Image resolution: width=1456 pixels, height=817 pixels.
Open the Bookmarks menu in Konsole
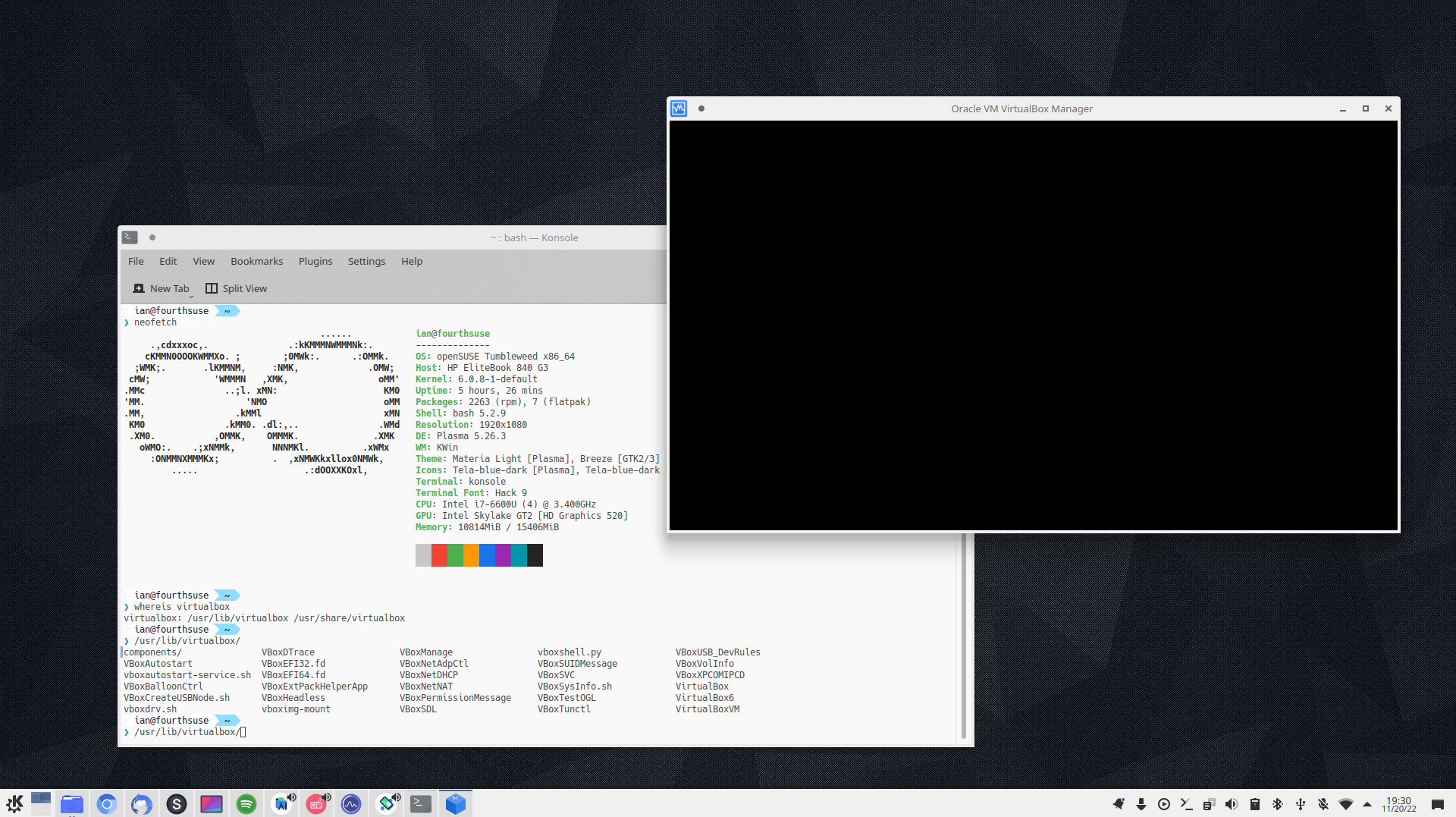tap(257, 261)
